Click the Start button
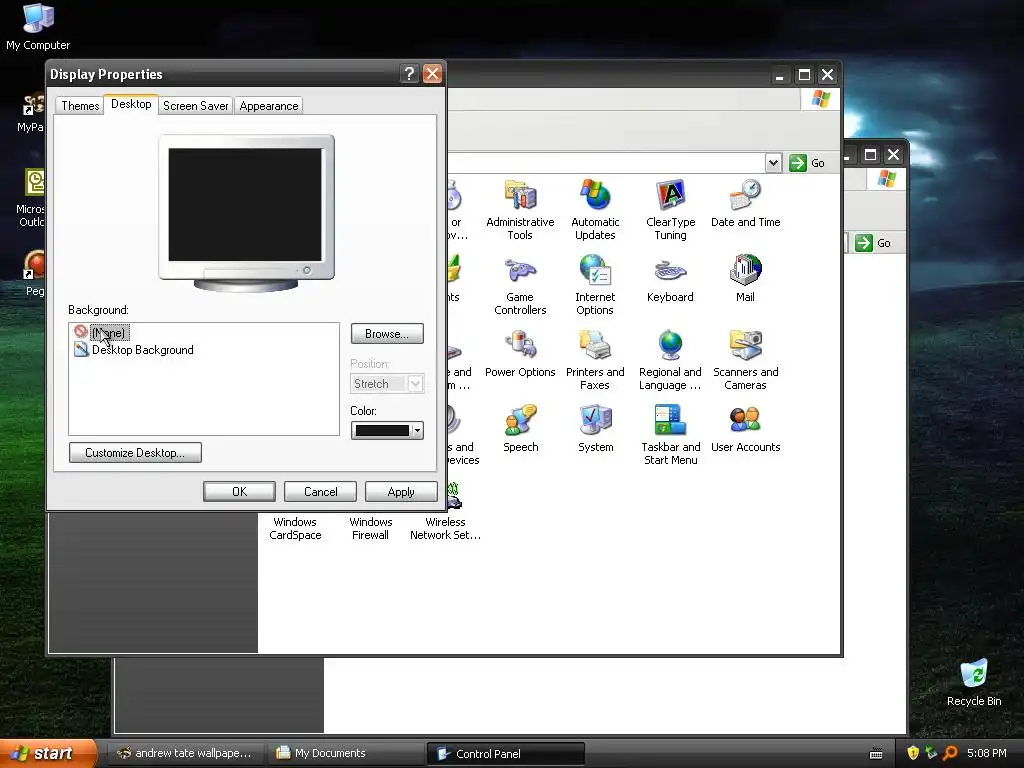The width and height of the screenshot is (1024, 768). (47, 753)
